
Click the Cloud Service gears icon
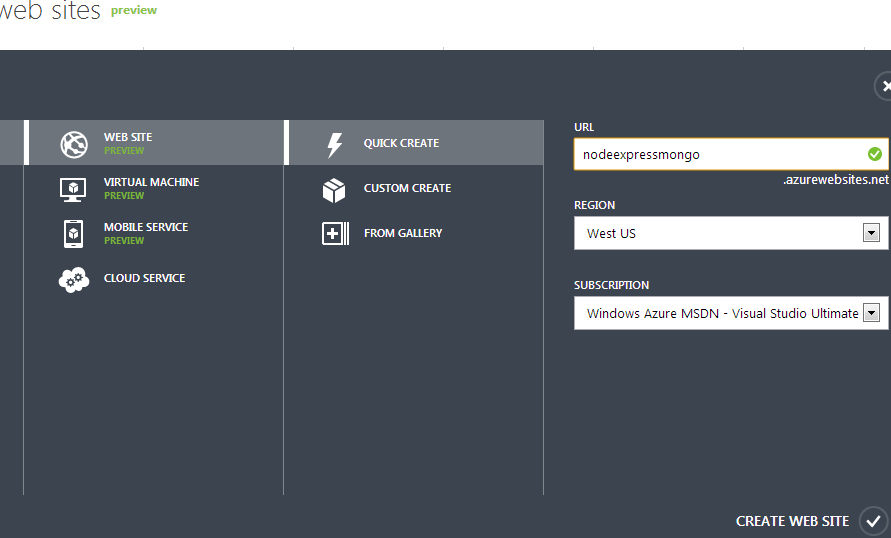tap(74, 280)
